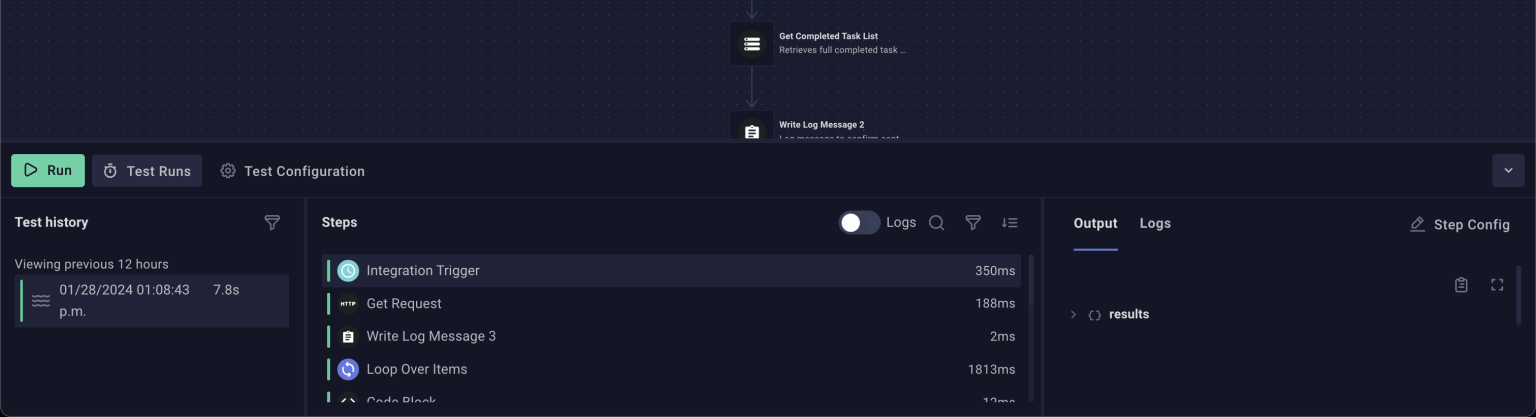Click the Viewing previous 12 hours text
The height and width of the screenshot is (417, 1536).
[91, 265]
